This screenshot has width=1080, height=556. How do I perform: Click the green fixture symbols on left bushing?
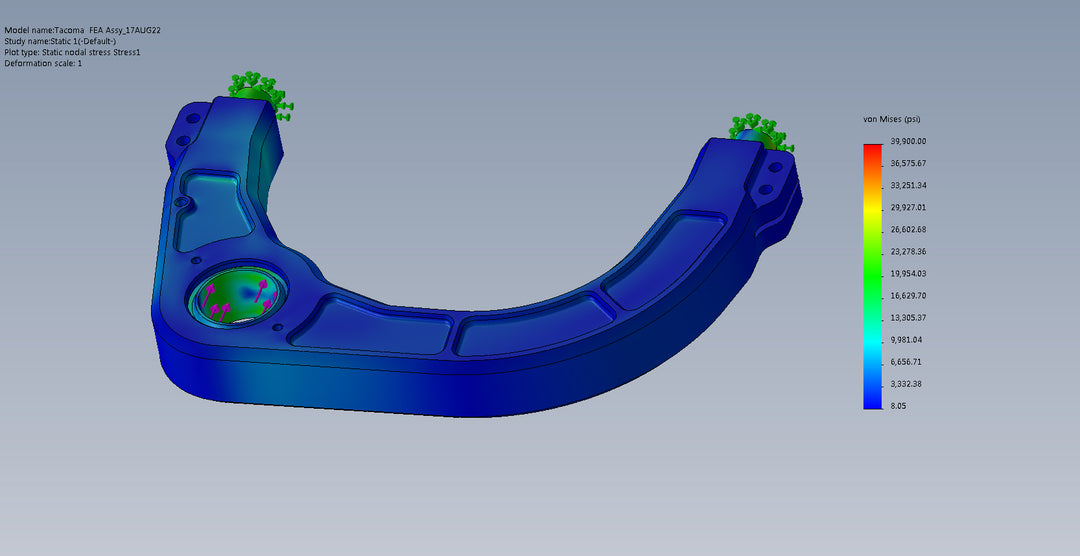pos(255,90)
